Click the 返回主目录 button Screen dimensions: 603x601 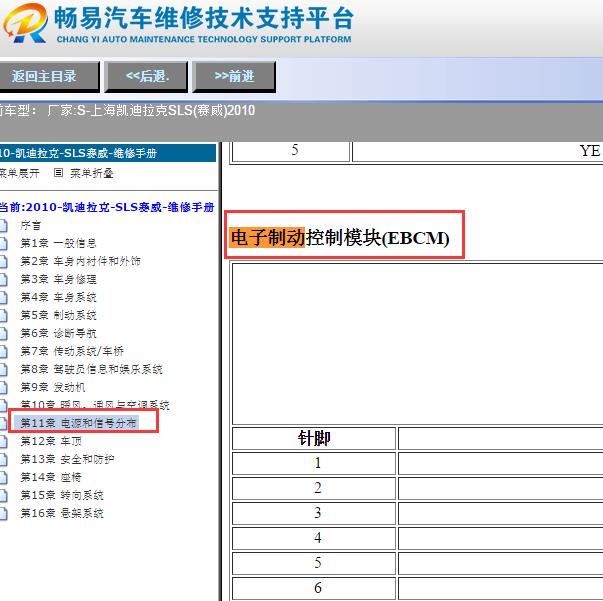(48, 77)
